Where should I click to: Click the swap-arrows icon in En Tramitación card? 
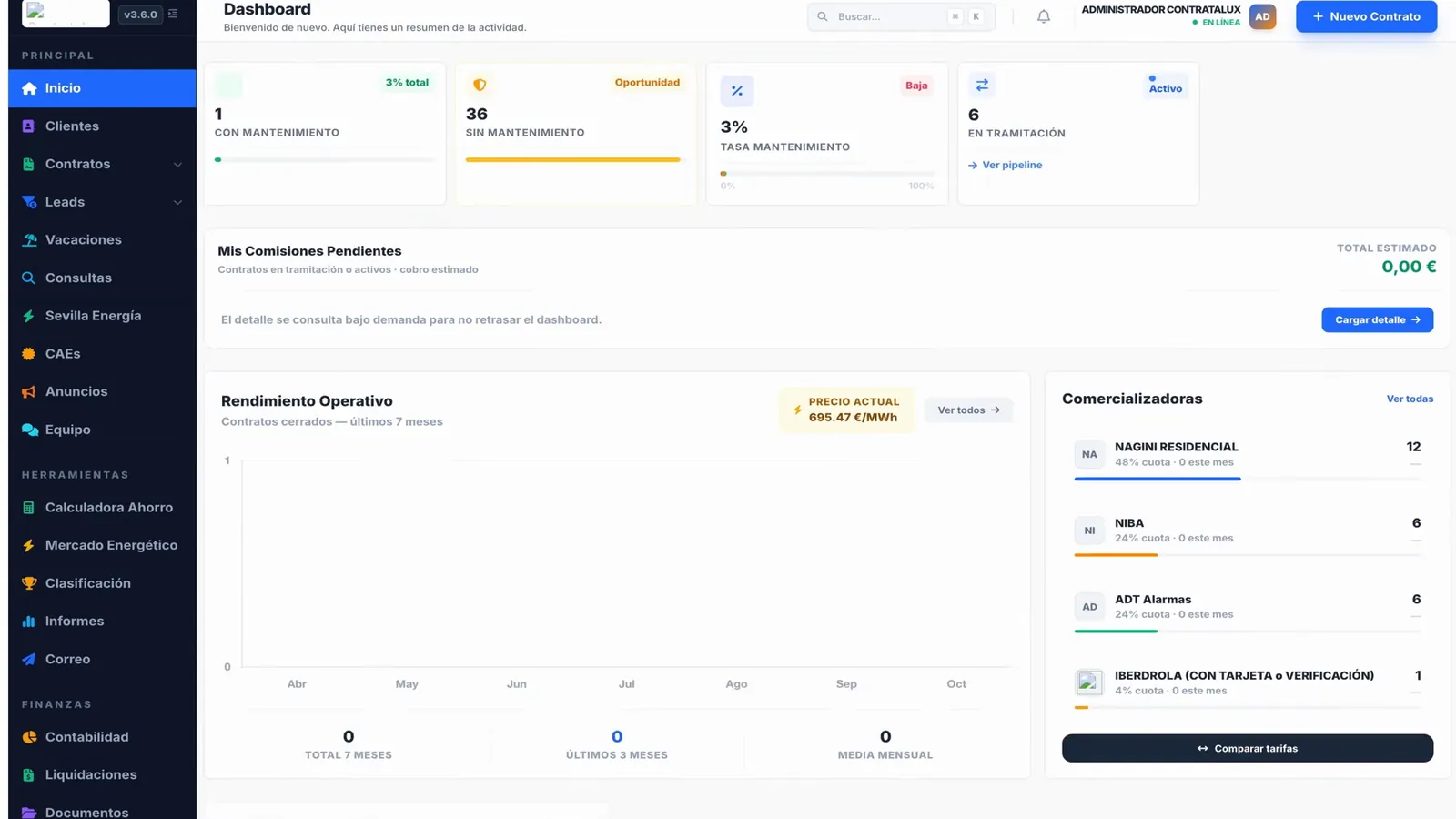(x=982, y=85)
